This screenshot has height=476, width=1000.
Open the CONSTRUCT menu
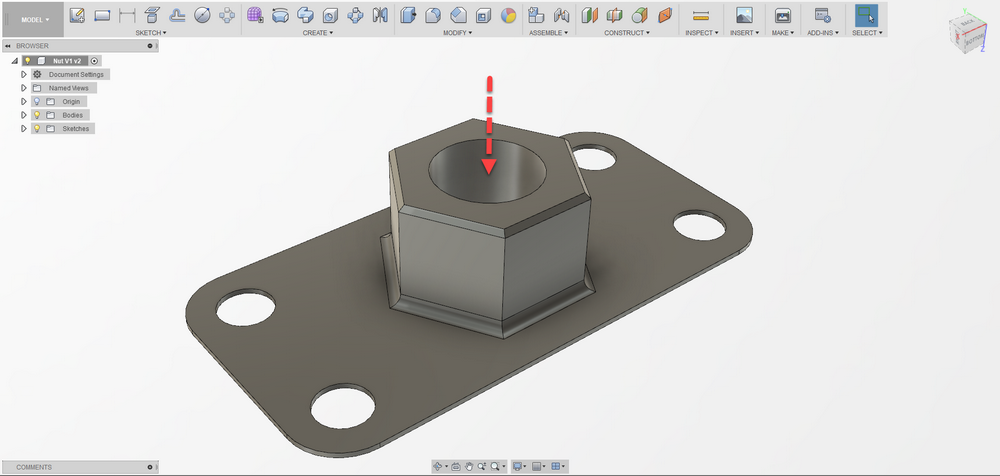point(627,33)
